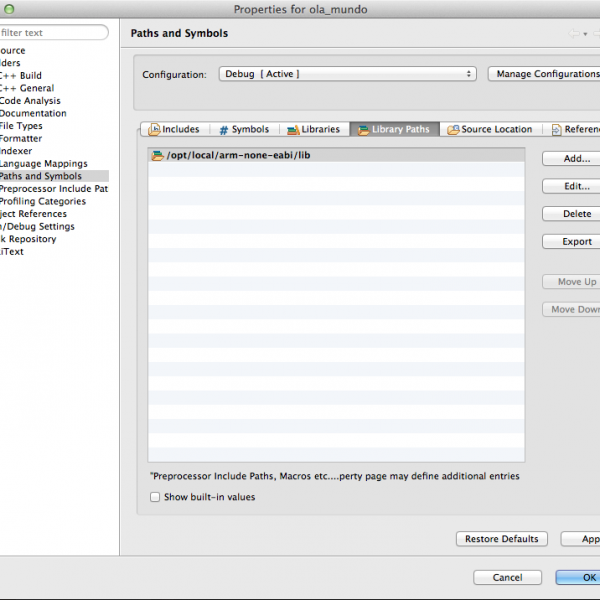
Task: Open the Configuration dropdown
Action: 346,74
